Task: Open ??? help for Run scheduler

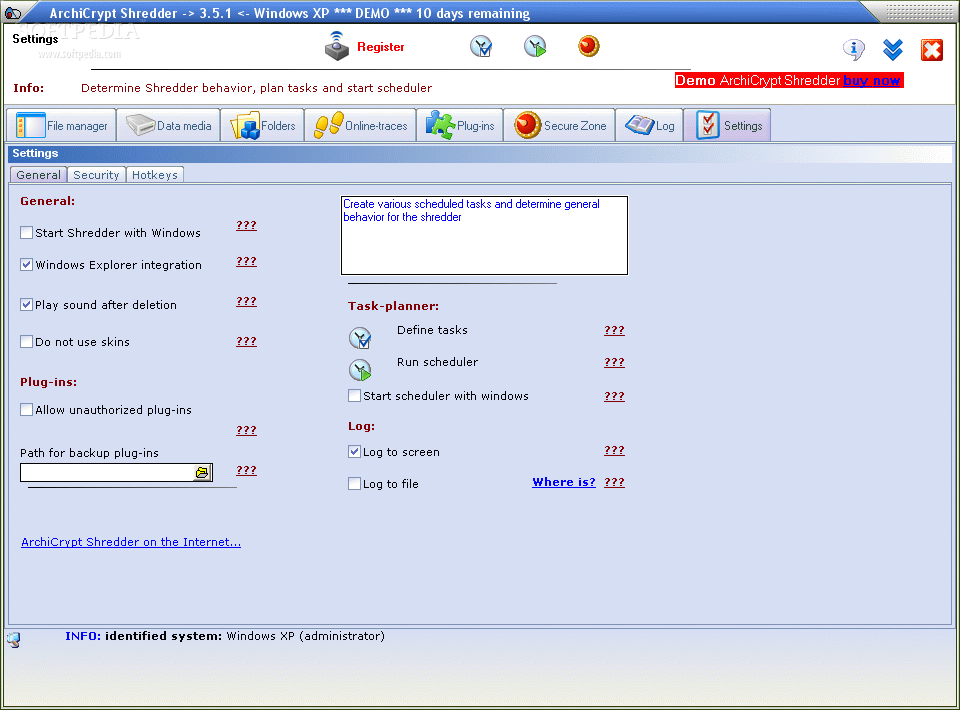Action: 614,362
